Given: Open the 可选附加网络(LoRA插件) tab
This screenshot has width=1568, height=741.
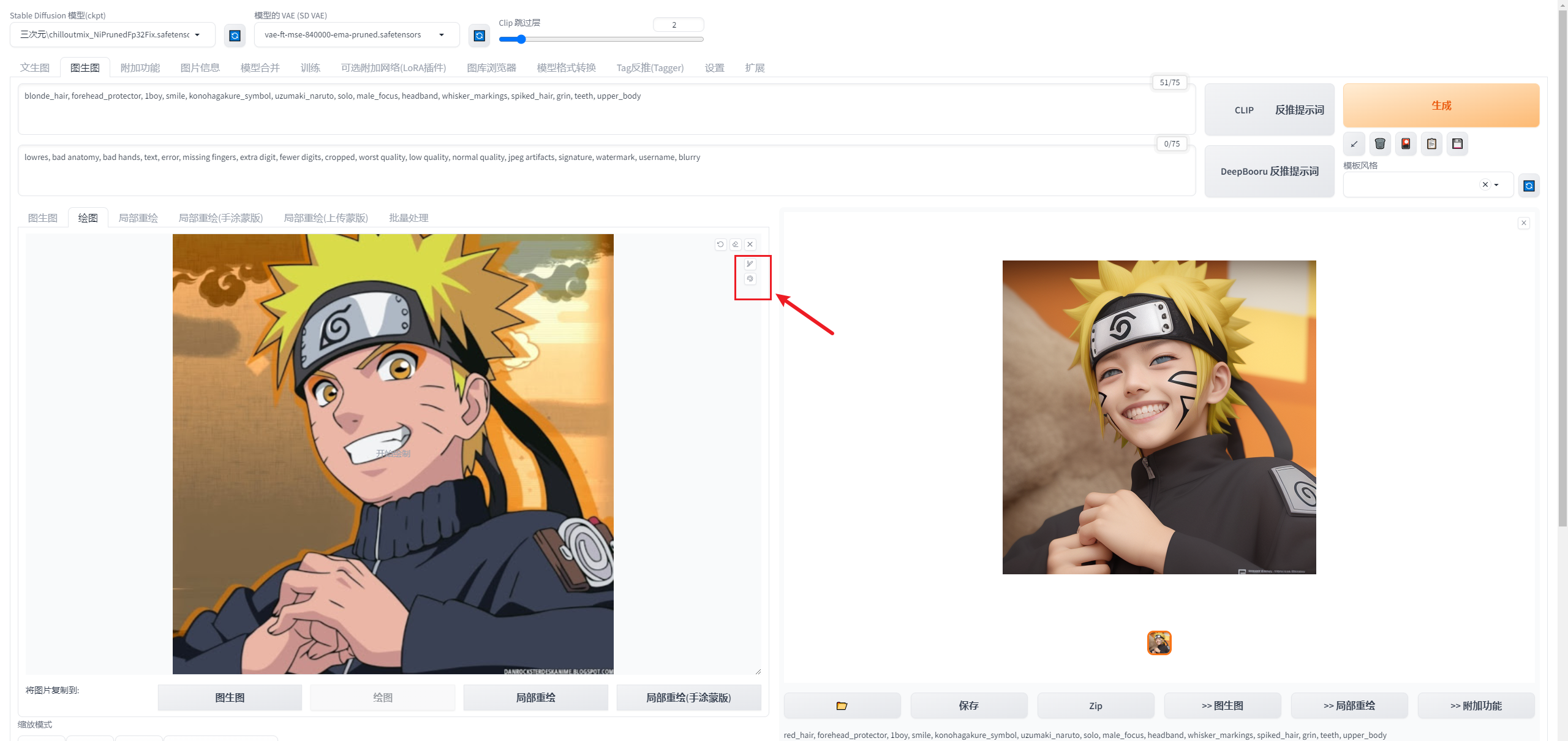Looking at the screenshot, I should (394, 67).
